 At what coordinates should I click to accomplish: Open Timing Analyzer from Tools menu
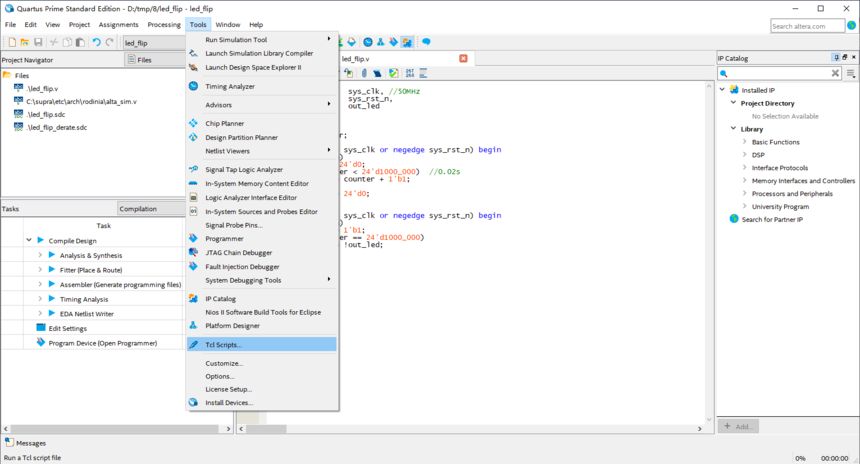click(262, 86)
